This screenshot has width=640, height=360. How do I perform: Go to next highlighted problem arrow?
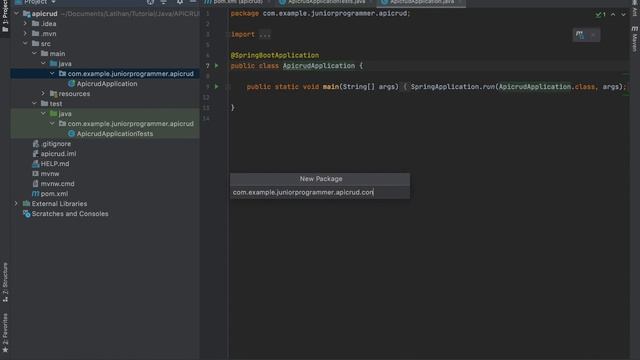click(623, 14)
